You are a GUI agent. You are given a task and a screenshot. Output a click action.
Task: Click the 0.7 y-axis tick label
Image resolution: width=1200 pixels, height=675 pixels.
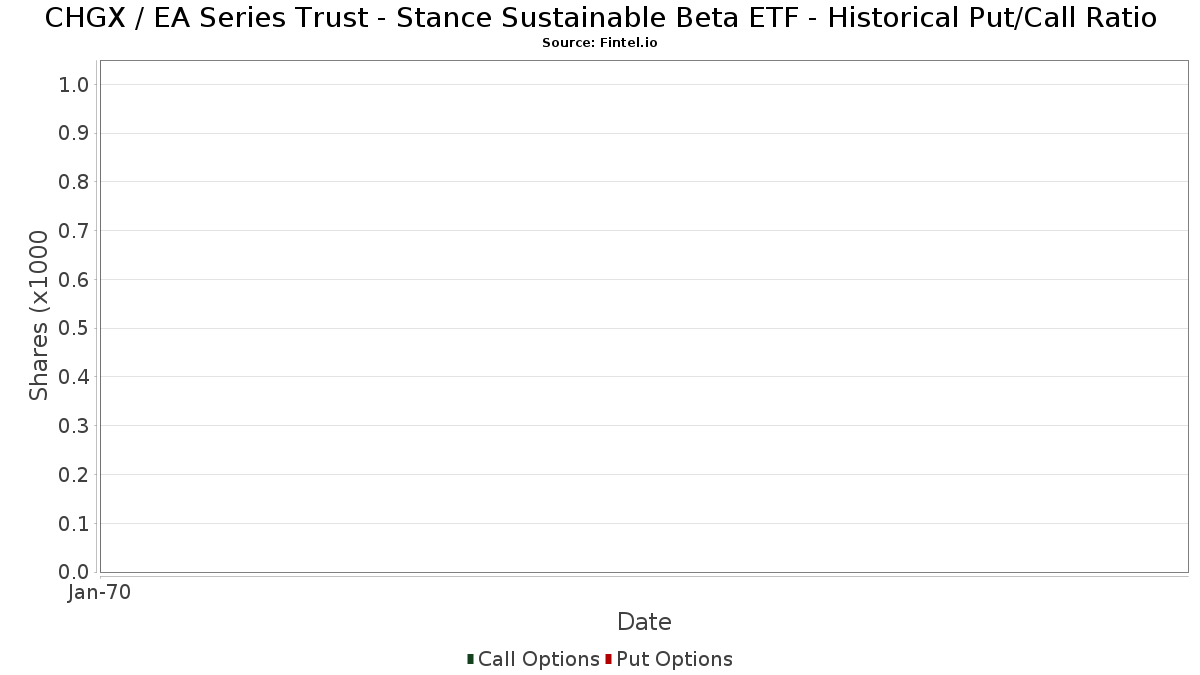tap(75, 231)
